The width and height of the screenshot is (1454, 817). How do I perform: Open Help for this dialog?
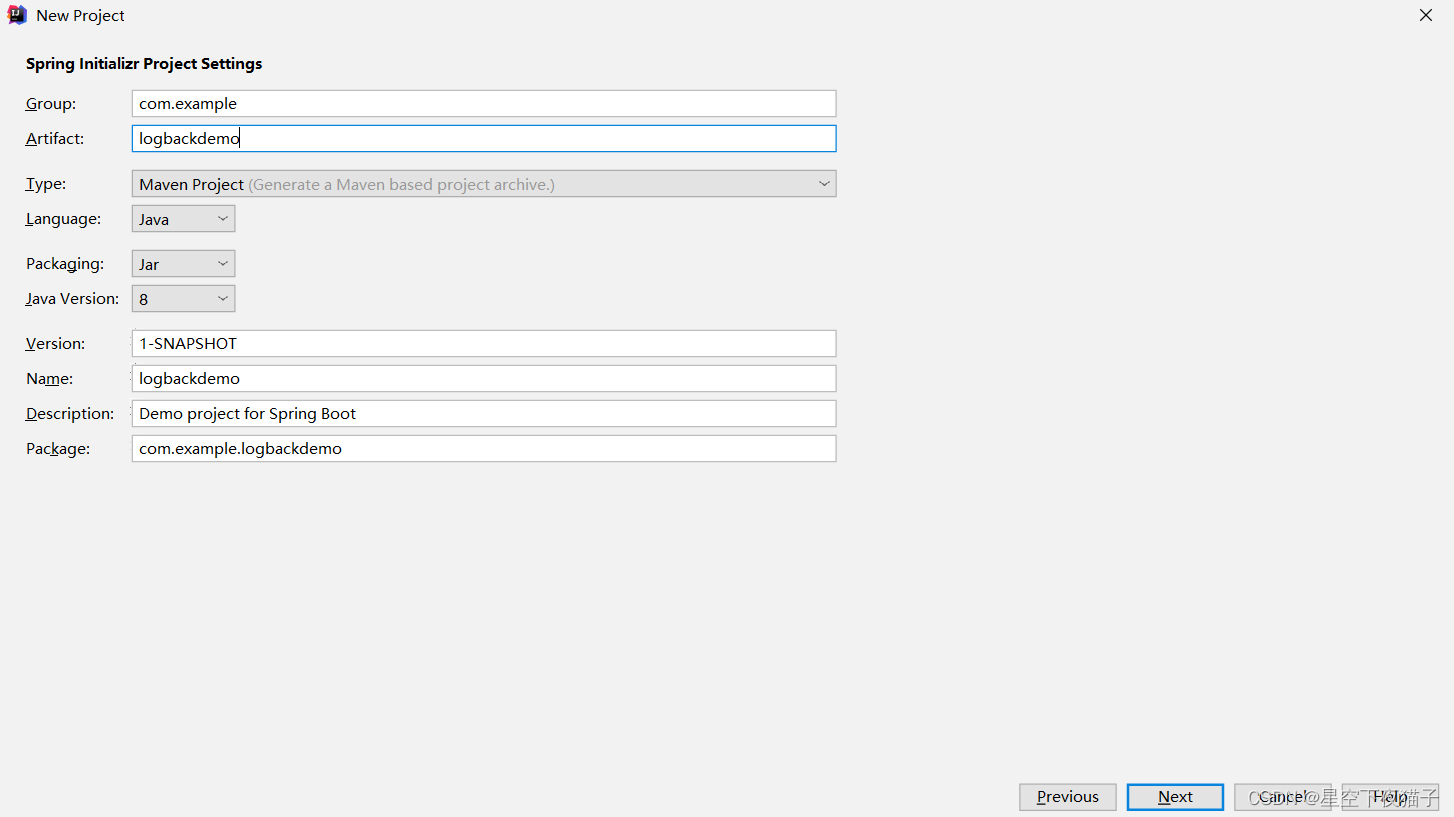1390,797
